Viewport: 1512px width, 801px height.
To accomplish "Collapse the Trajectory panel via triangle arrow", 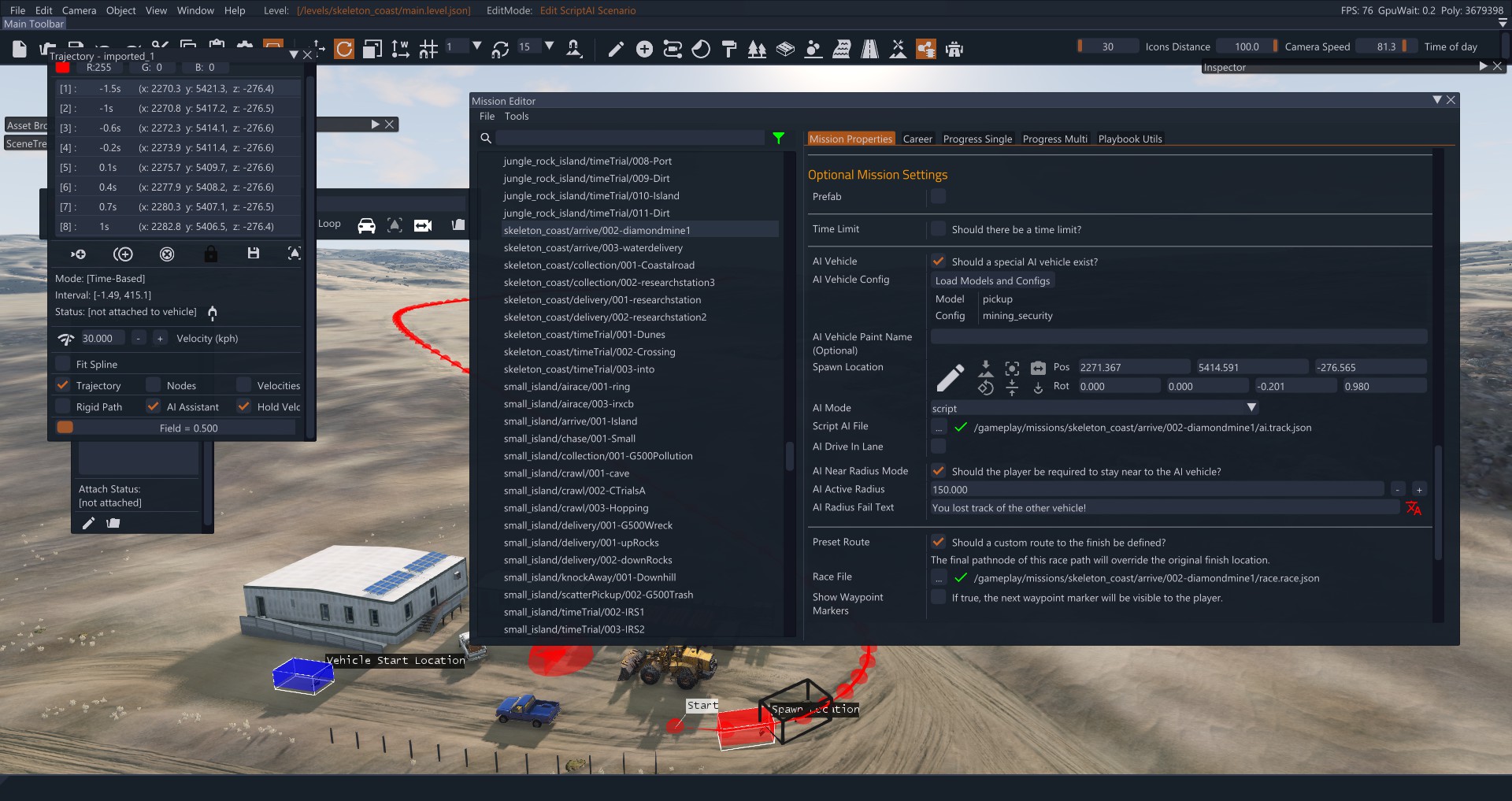I will tap(294, 55).
